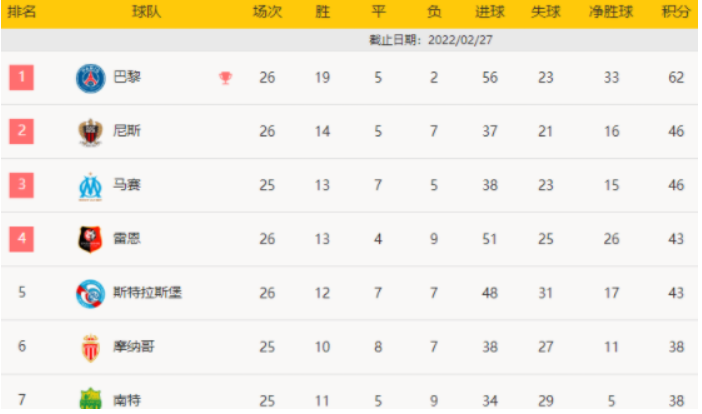Click the red rank 4 badge
This screenshot has height=414, width=702.
click(x=21, y=239)
